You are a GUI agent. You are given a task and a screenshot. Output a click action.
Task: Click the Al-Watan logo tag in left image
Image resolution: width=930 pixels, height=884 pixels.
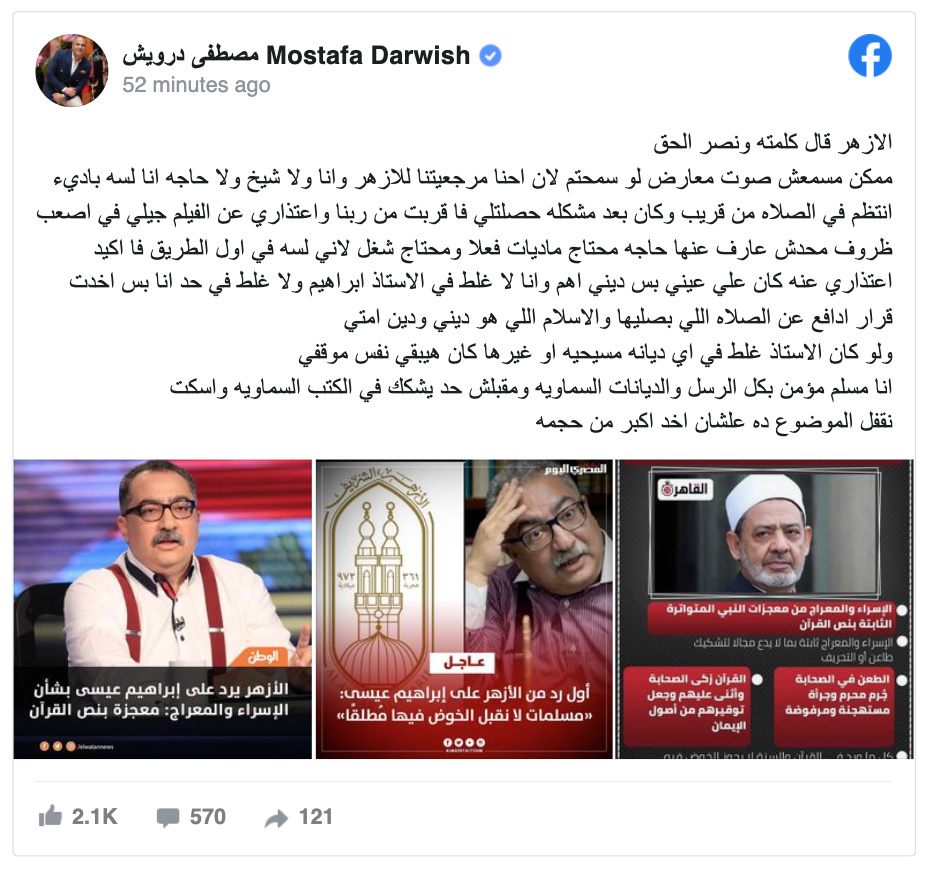tap(264, 657)
